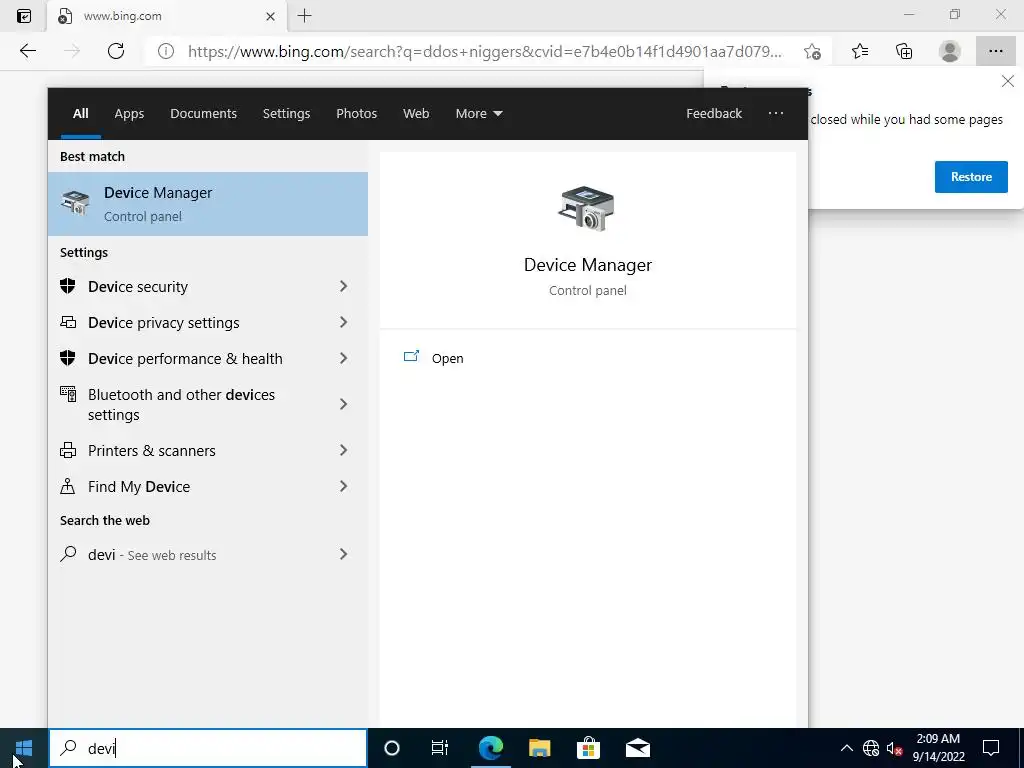The image size is (1024, 768).
Task: Dismiss the restore pages popup
Action: [x=1008, y=81]
